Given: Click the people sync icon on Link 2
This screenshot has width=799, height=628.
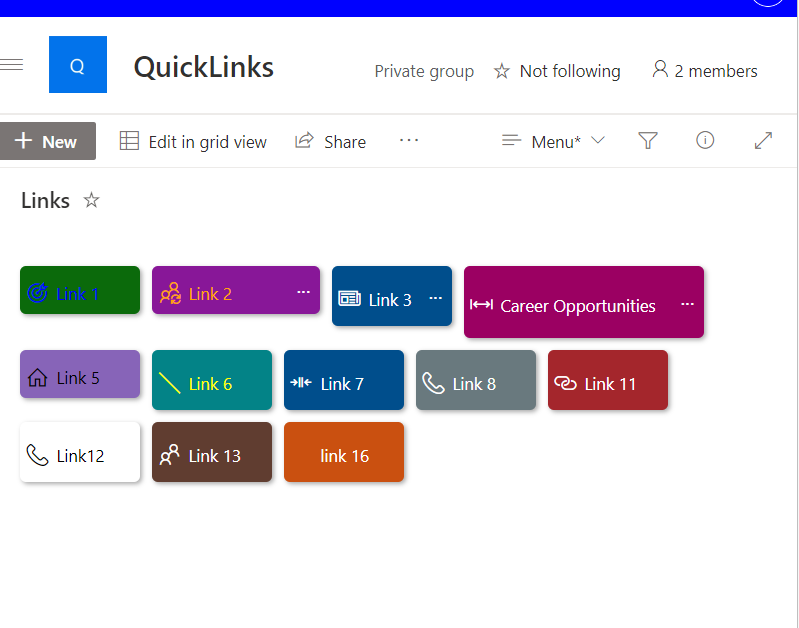Looking at the screenshot, I should click(x=170, y=294).
